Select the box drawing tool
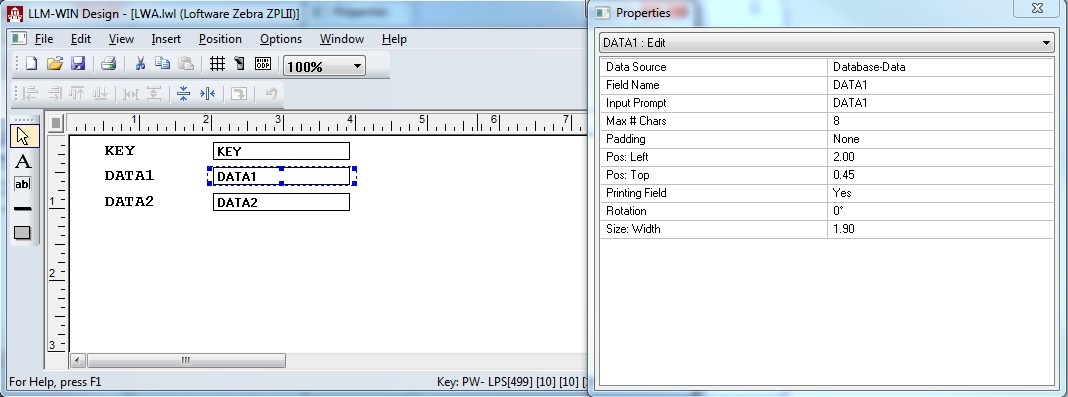The image size is (1068, 397). (23, 232)
